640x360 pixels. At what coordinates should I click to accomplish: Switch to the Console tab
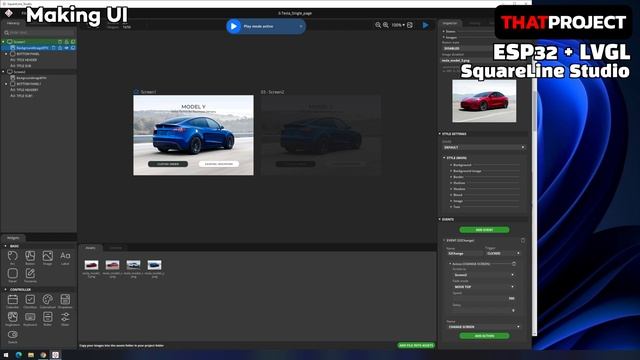click(116, 248)
